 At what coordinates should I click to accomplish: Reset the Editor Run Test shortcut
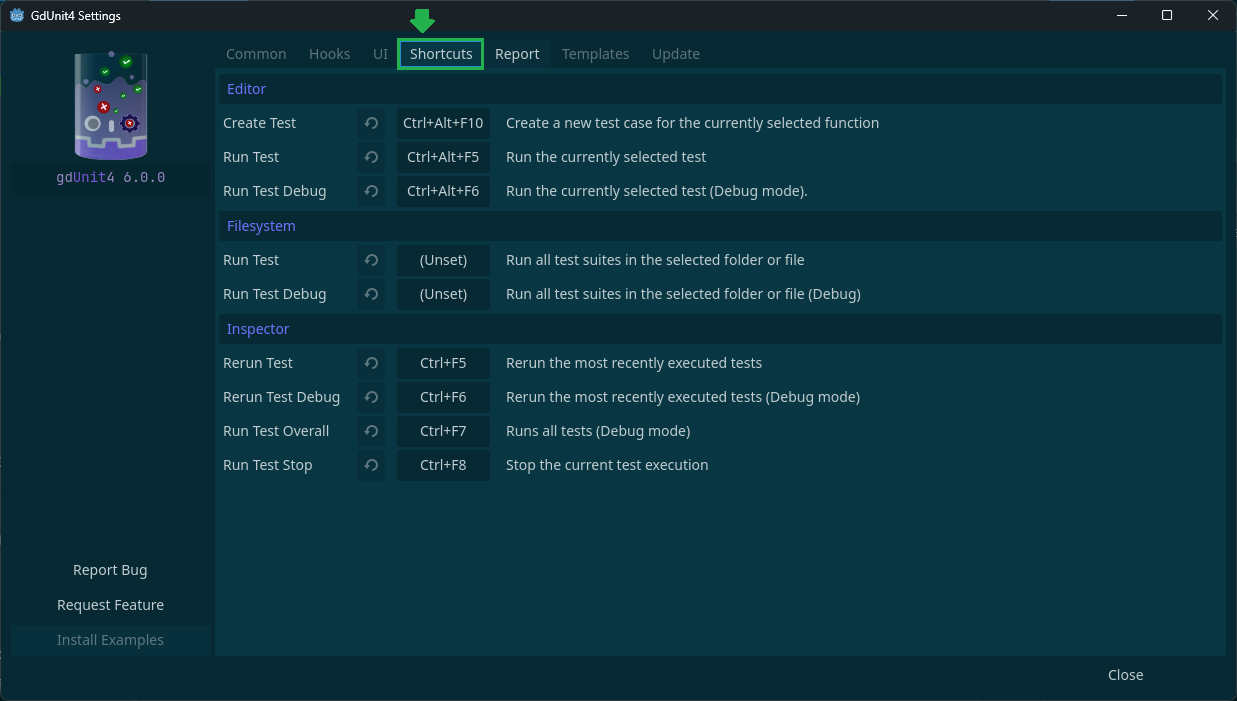[x=371, y=157]
